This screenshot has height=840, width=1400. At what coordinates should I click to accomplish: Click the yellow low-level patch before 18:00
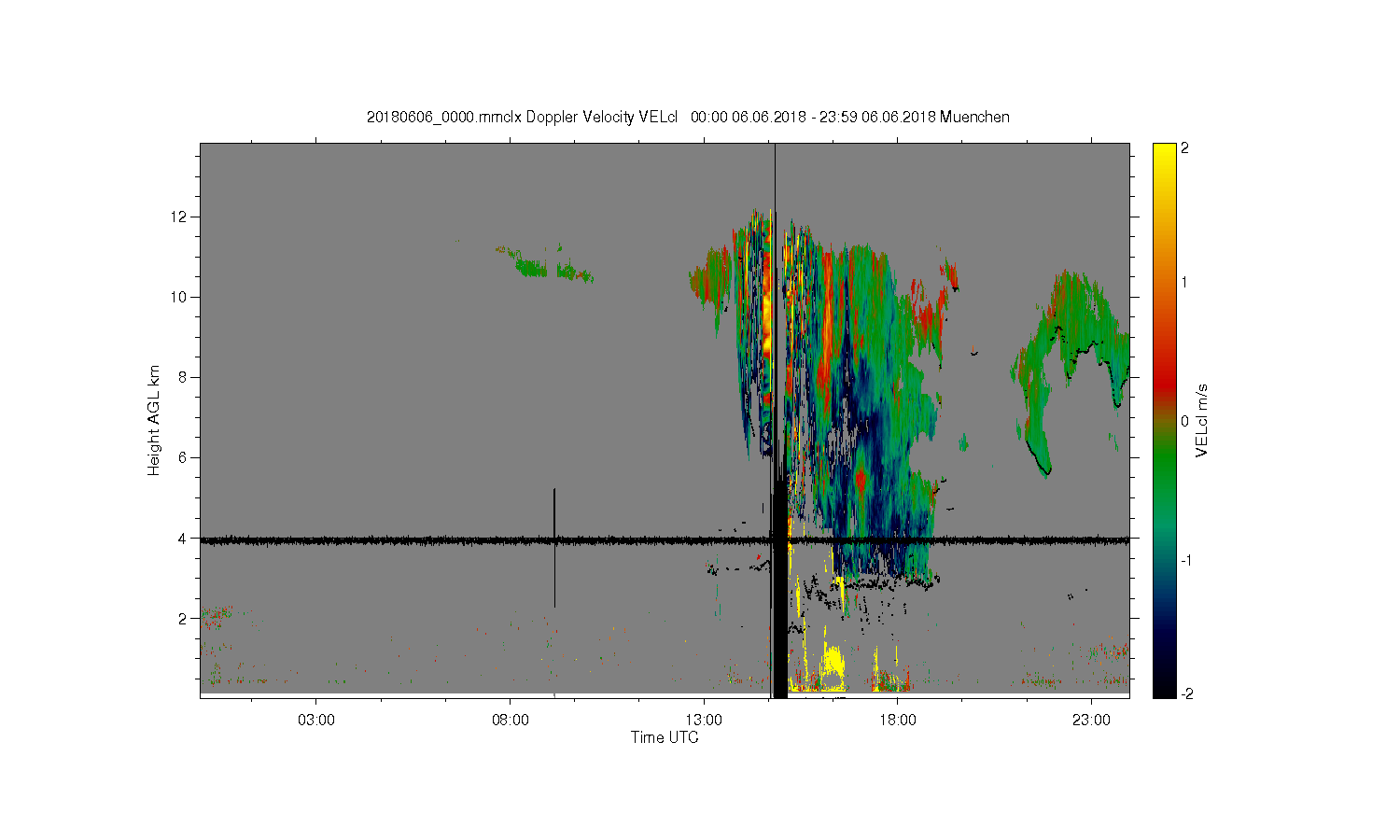831,665
